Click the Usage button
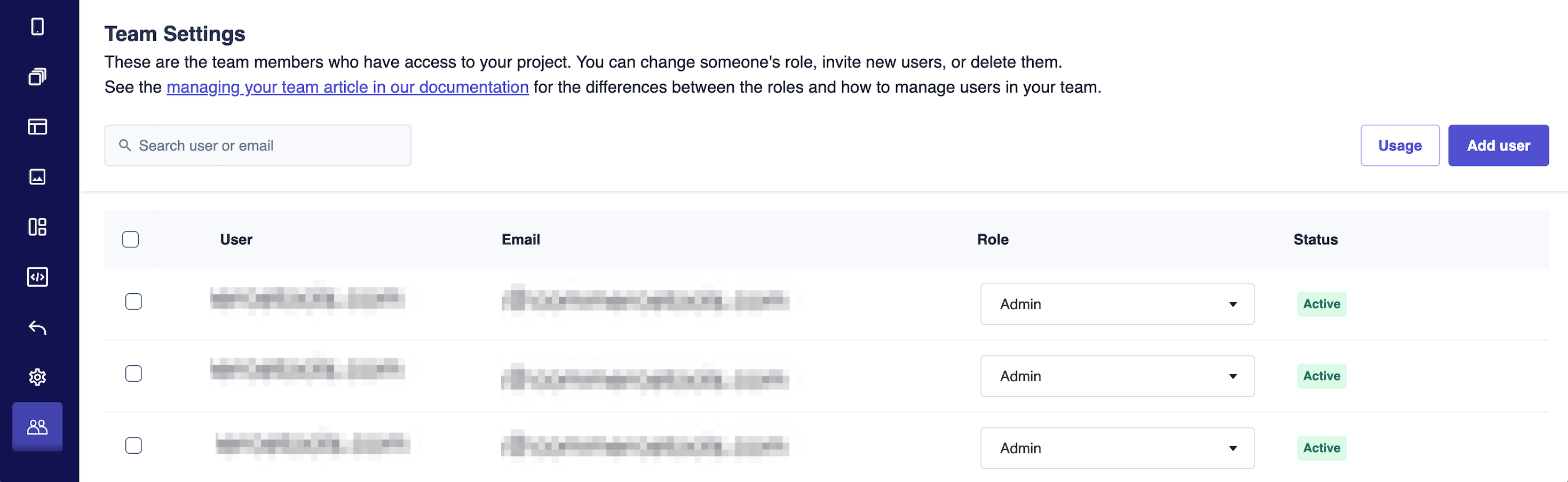The height and width of the screenshot is (482, 1568). 1399,146
